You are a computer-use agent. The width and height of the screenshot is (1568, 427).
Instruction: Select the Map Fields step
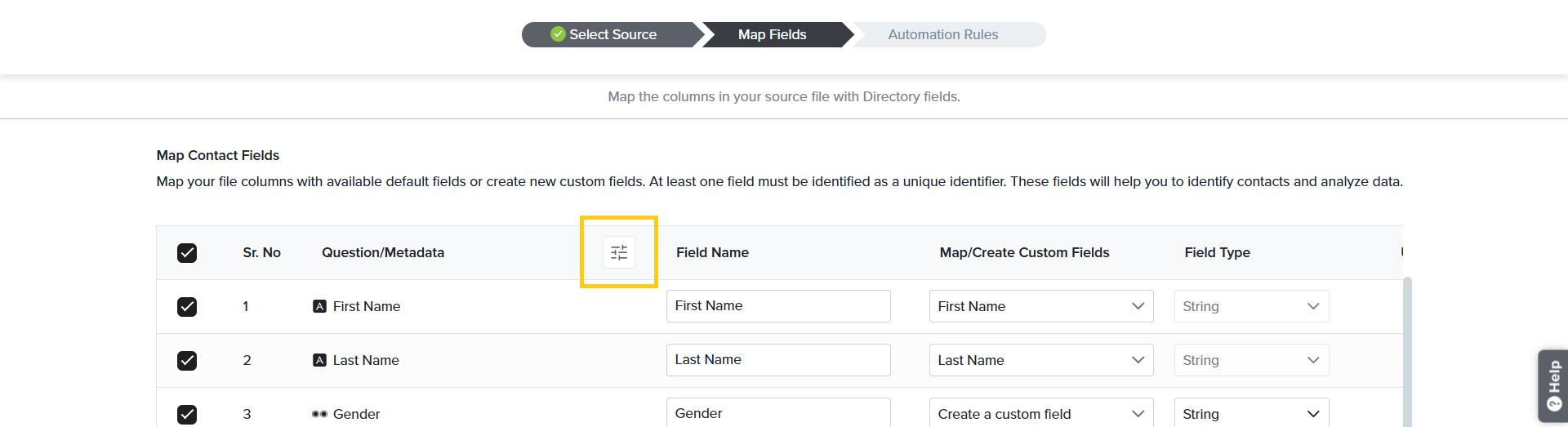tap(772, 34)
